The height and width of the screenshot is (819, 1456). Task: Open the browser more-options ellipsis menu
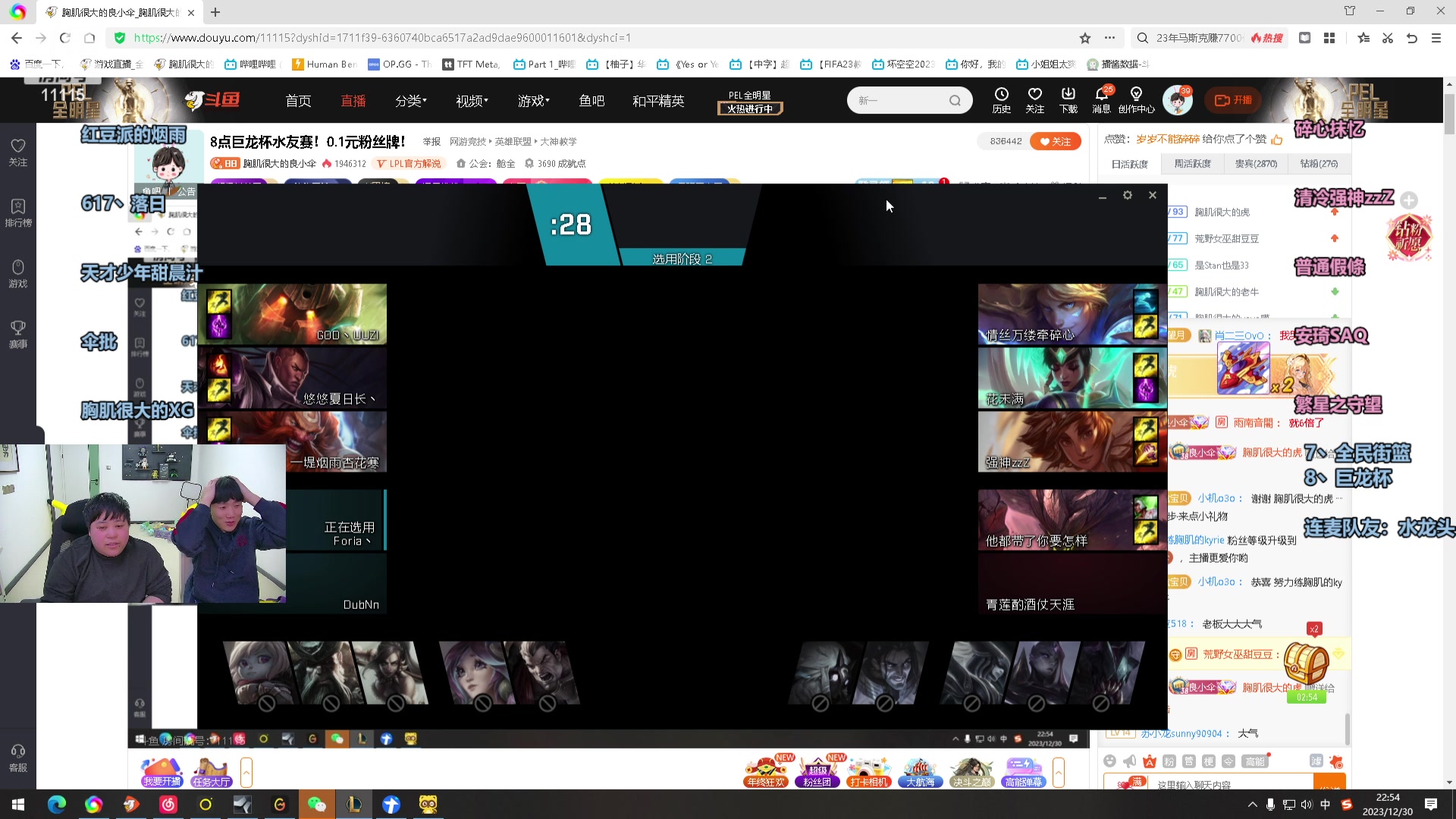click(1109, 38)
